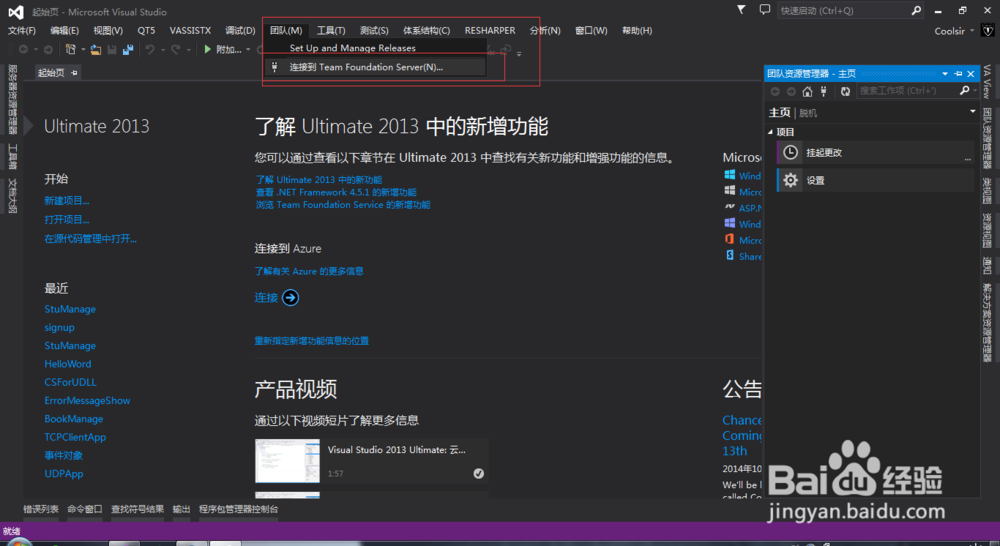Click the 新建项目... link

(66, 201)
